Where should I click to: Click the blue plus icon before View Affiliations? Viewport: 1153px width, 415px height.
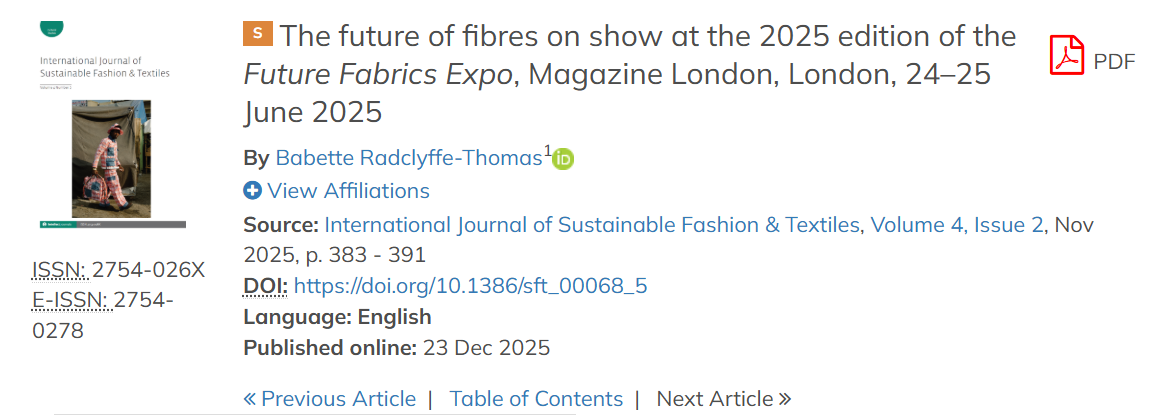(253, 190)
